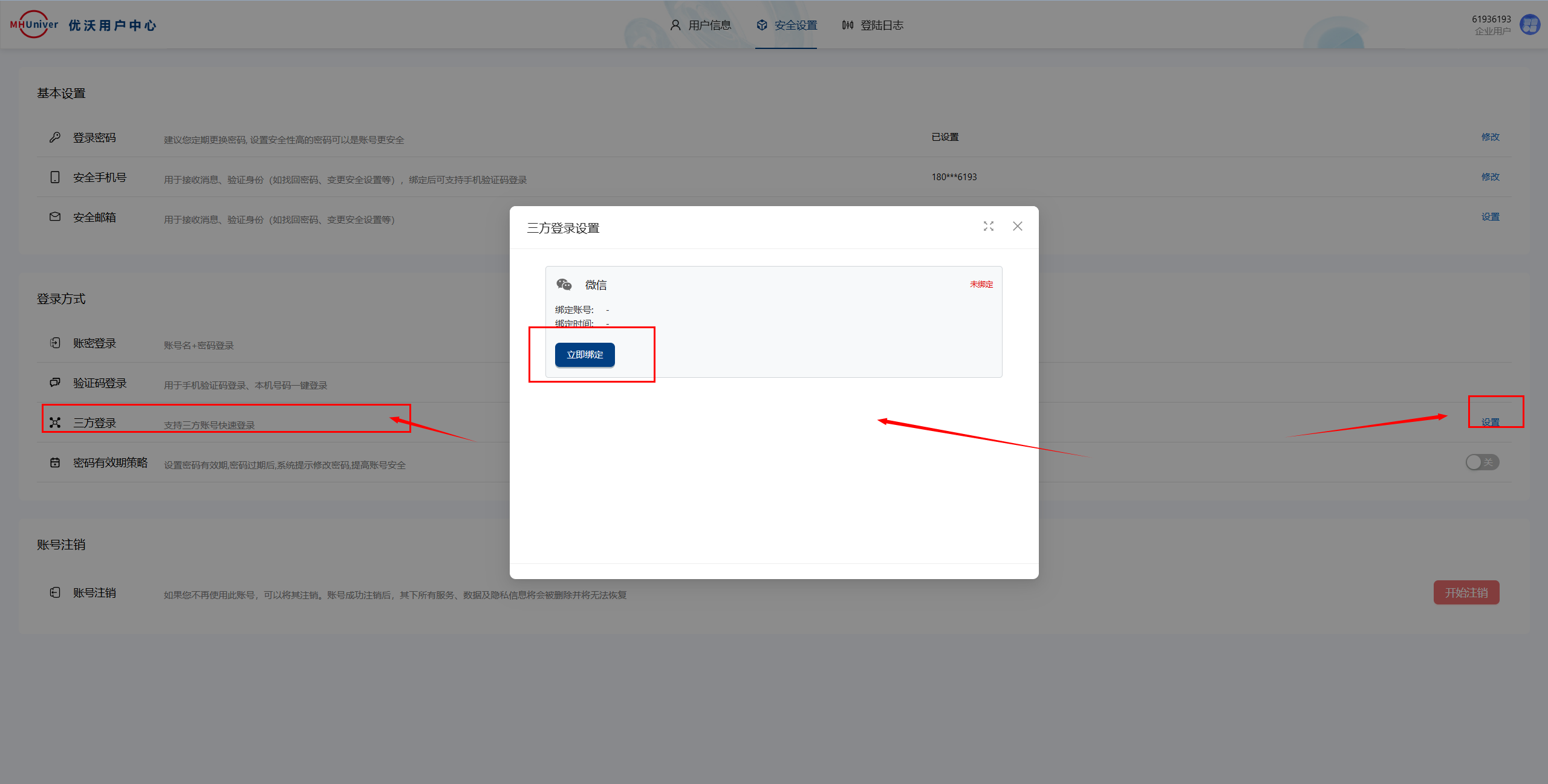Click the key icon beside 登录密码

click(x=55, y=137)
